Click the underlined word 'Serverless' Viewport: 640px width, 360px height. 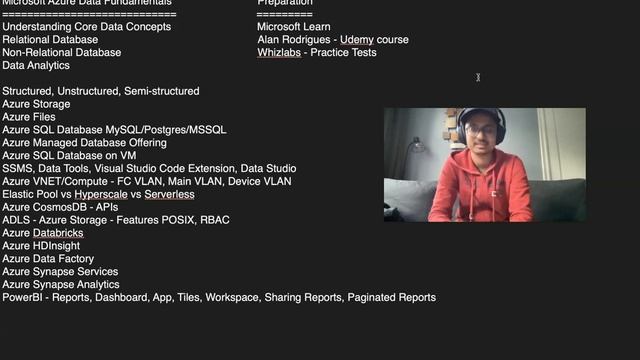click(169, 194)
